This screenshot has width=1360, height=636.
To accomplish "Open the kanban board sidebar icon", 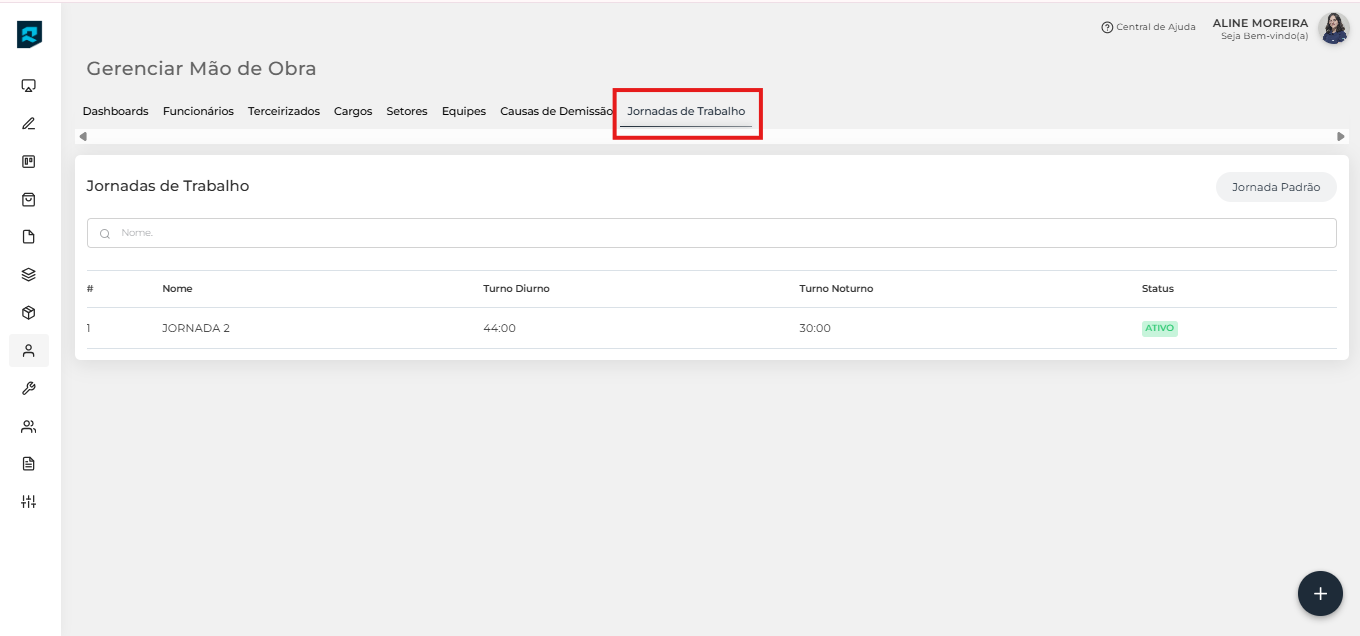I will click(29, 161).
